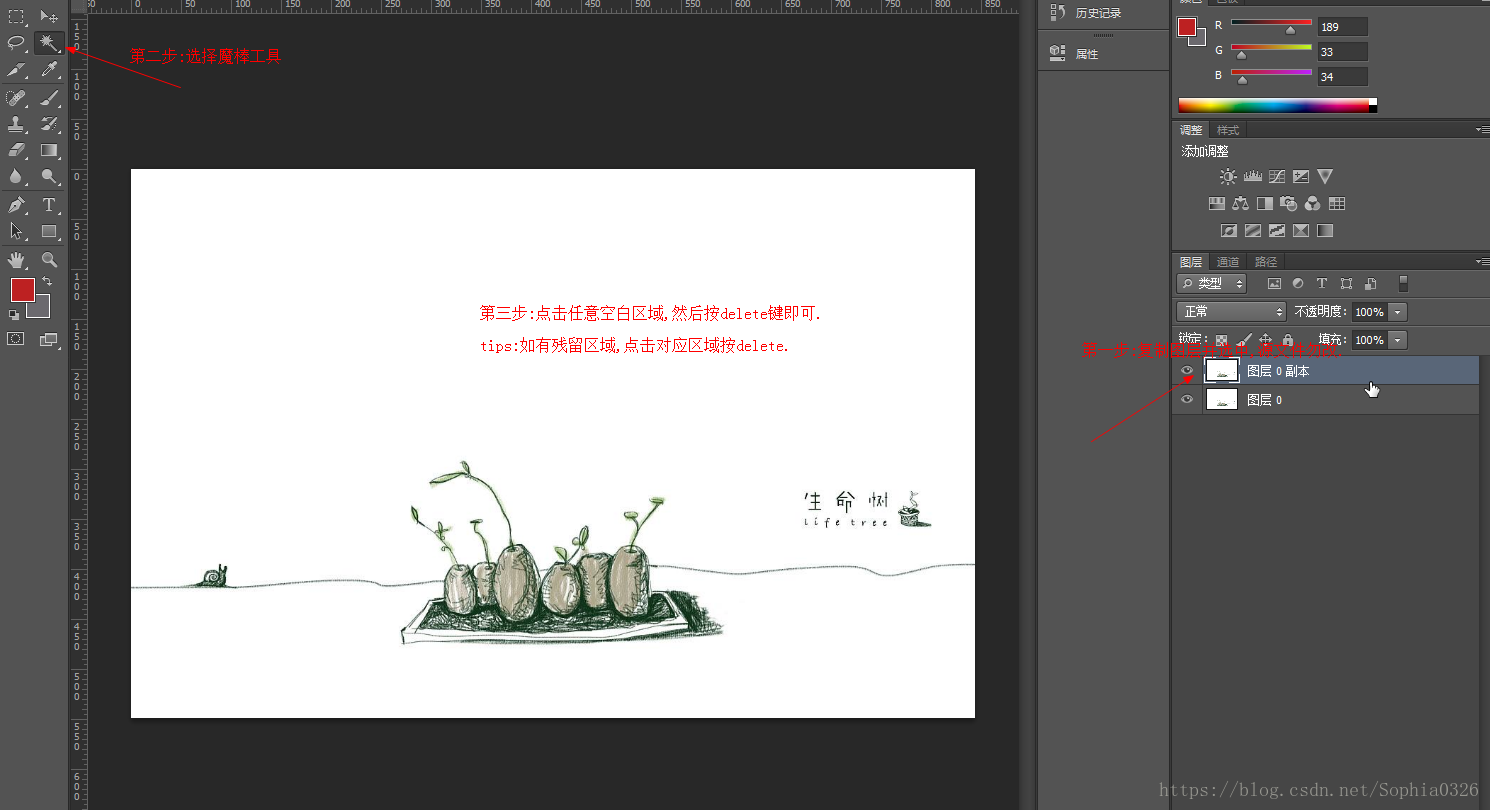Open the 类型 layer filter dropdown
The width and height of the screenshot is (1490, 810).
coord(1212,284)
